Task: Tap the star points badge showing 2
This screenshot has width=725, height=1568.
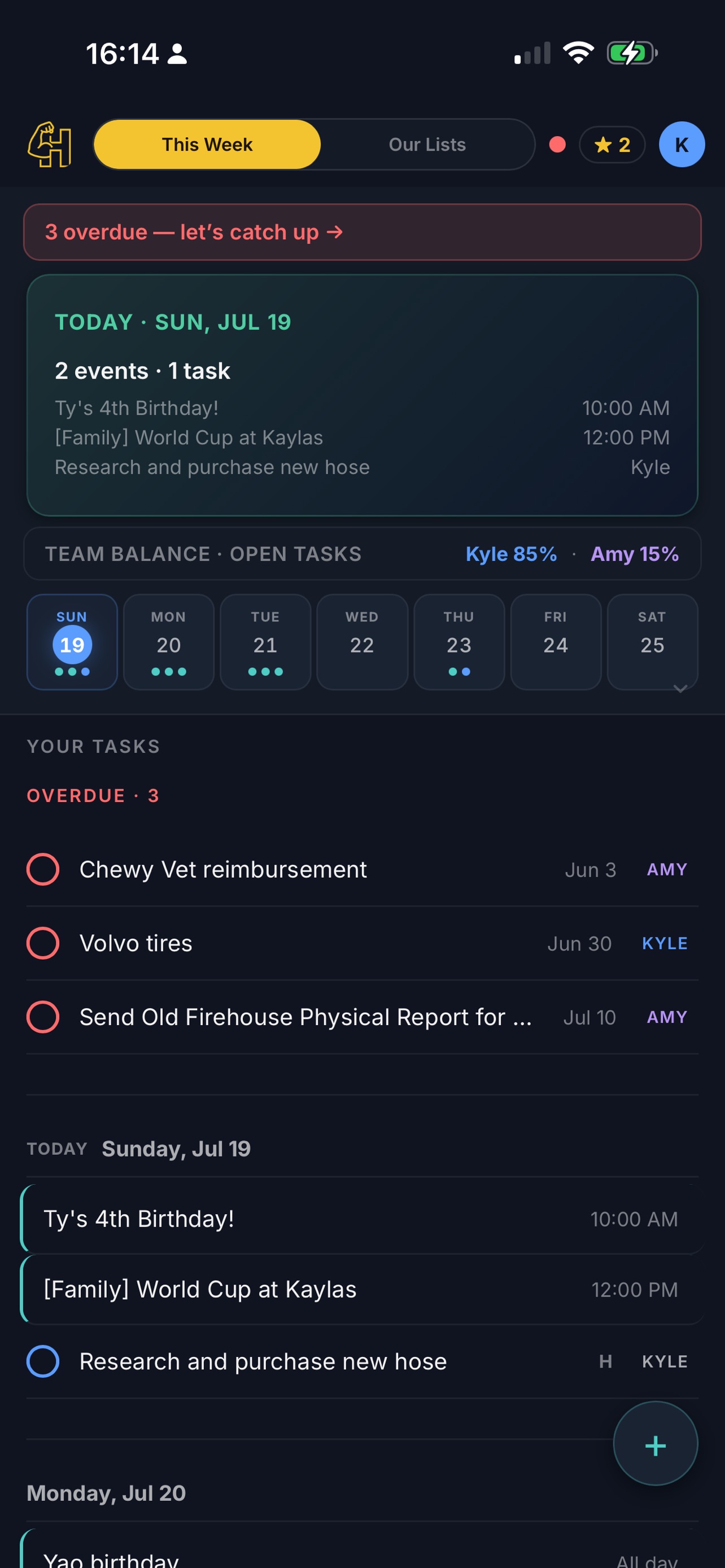Action: coord(612,144)
